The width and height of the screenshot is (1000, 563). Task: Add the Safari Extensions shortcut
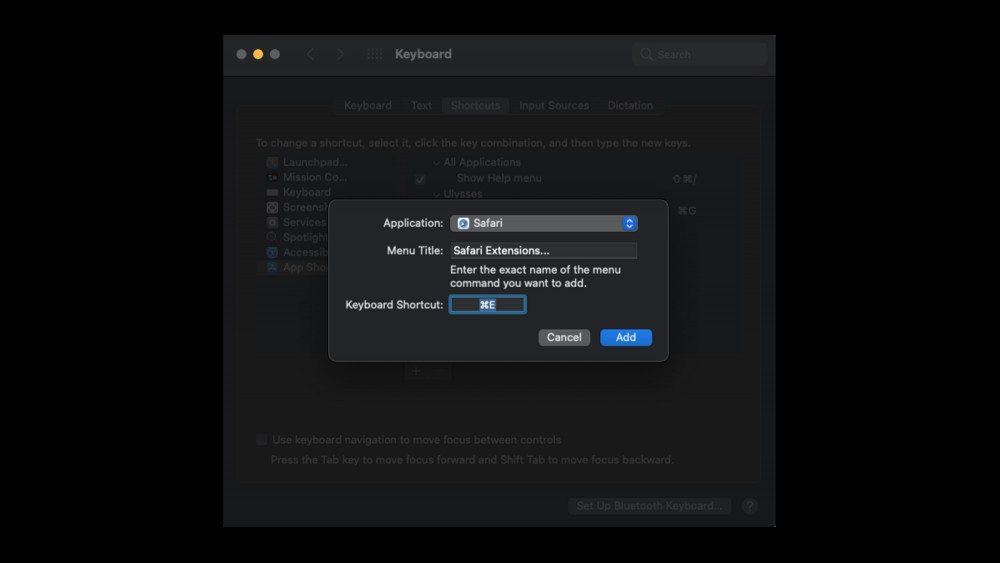click(626, 337)
